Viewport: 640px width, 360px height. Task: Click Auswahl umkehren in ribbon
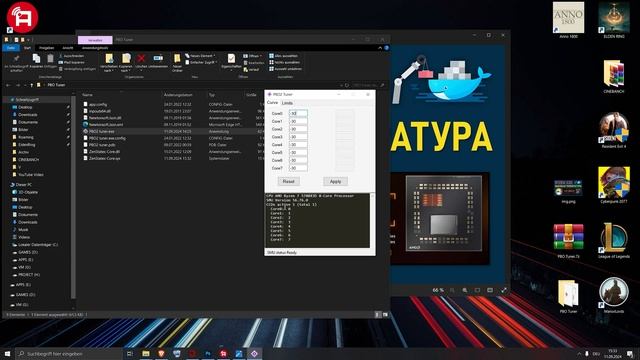point(285,69)
